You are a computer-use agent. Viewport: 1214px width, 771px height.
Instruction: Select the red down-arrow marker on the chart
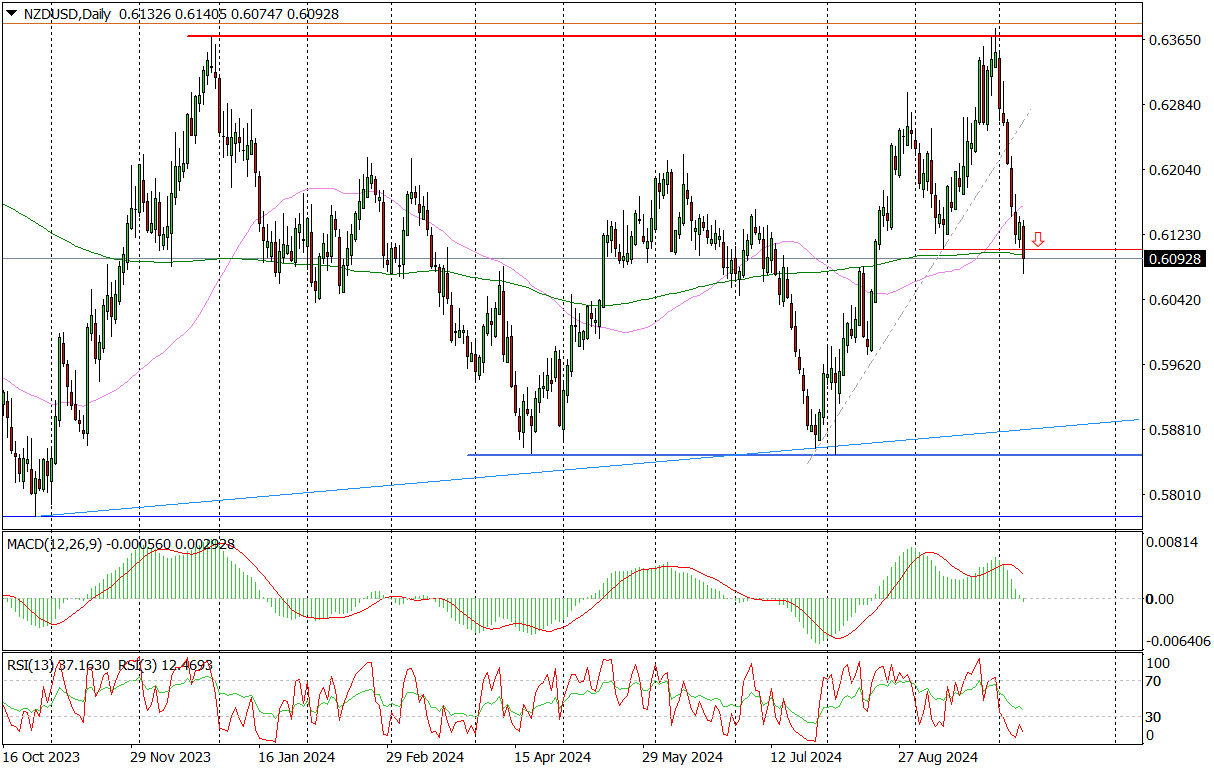coord(1039,239)
